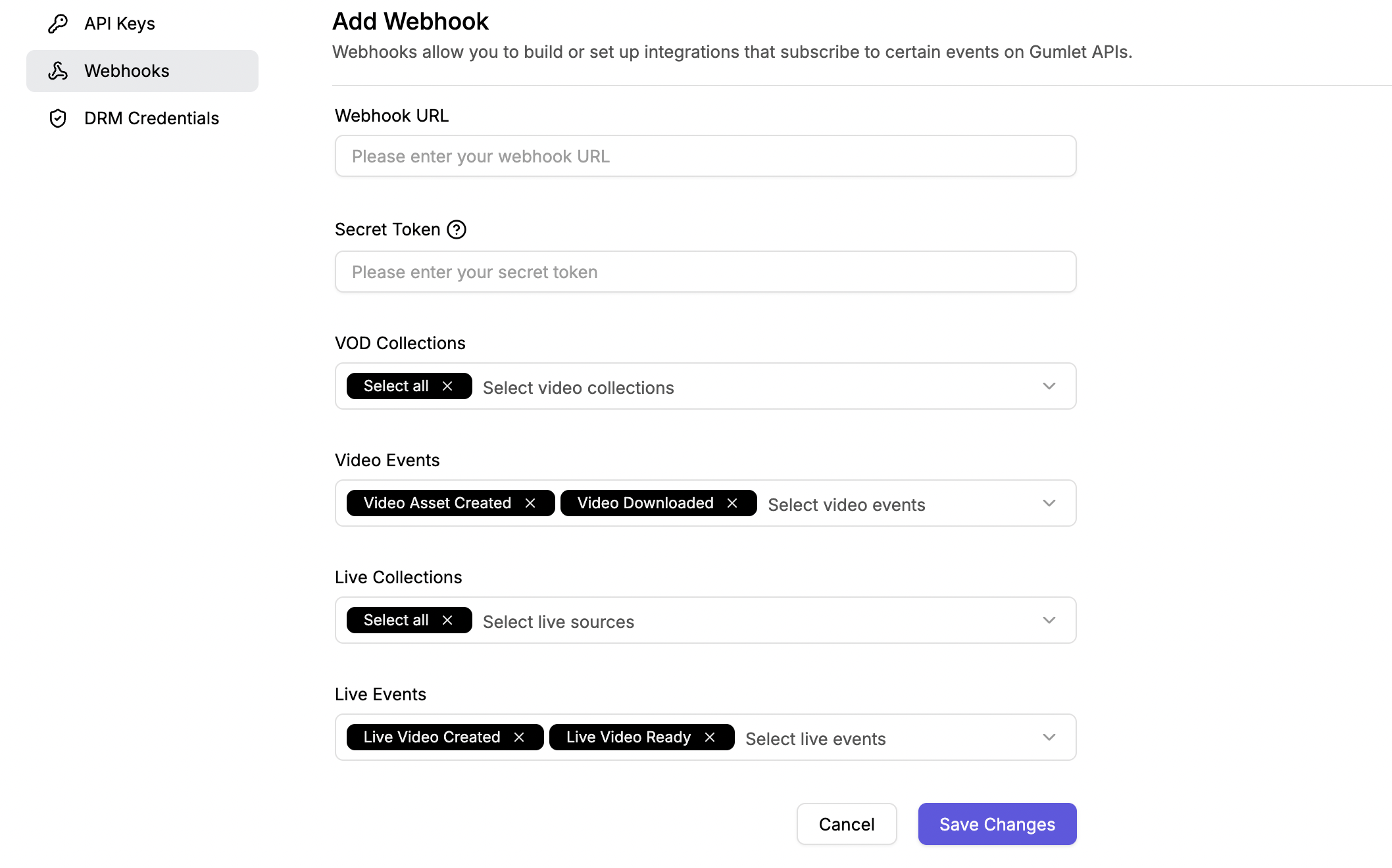Expand the VOD Collections dropdown chevron
This screenshot has height=868, width=1392.
tap(1049, 386)
